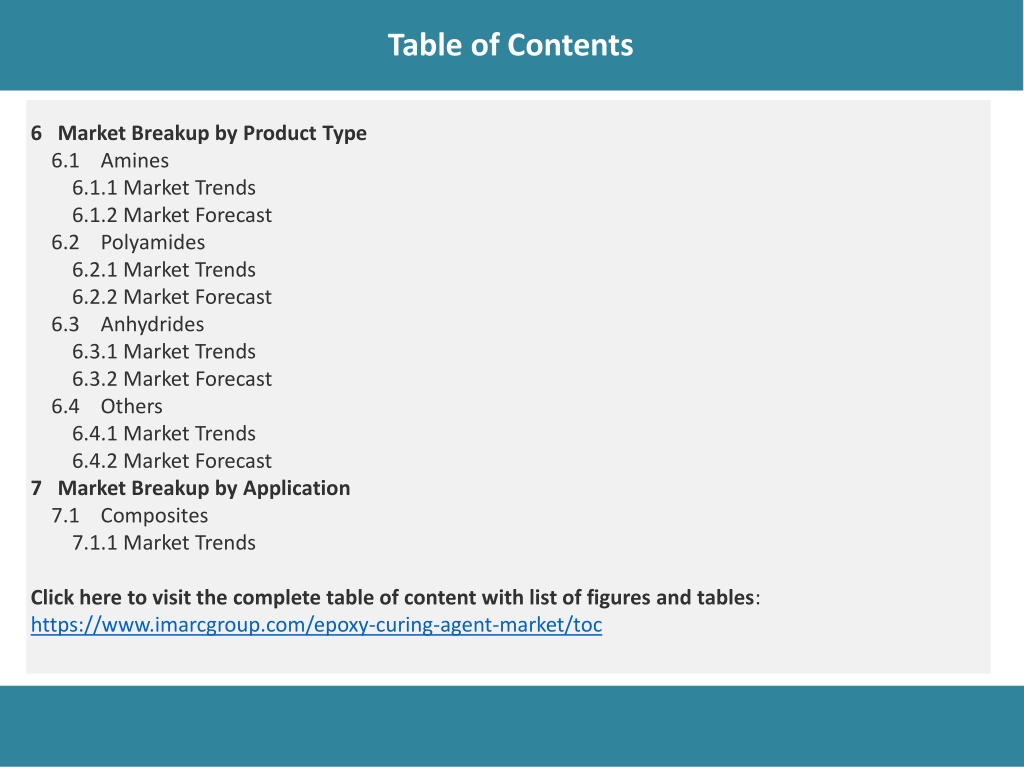Click the teal footer band

pyautogui.click(x=512, y=726)
